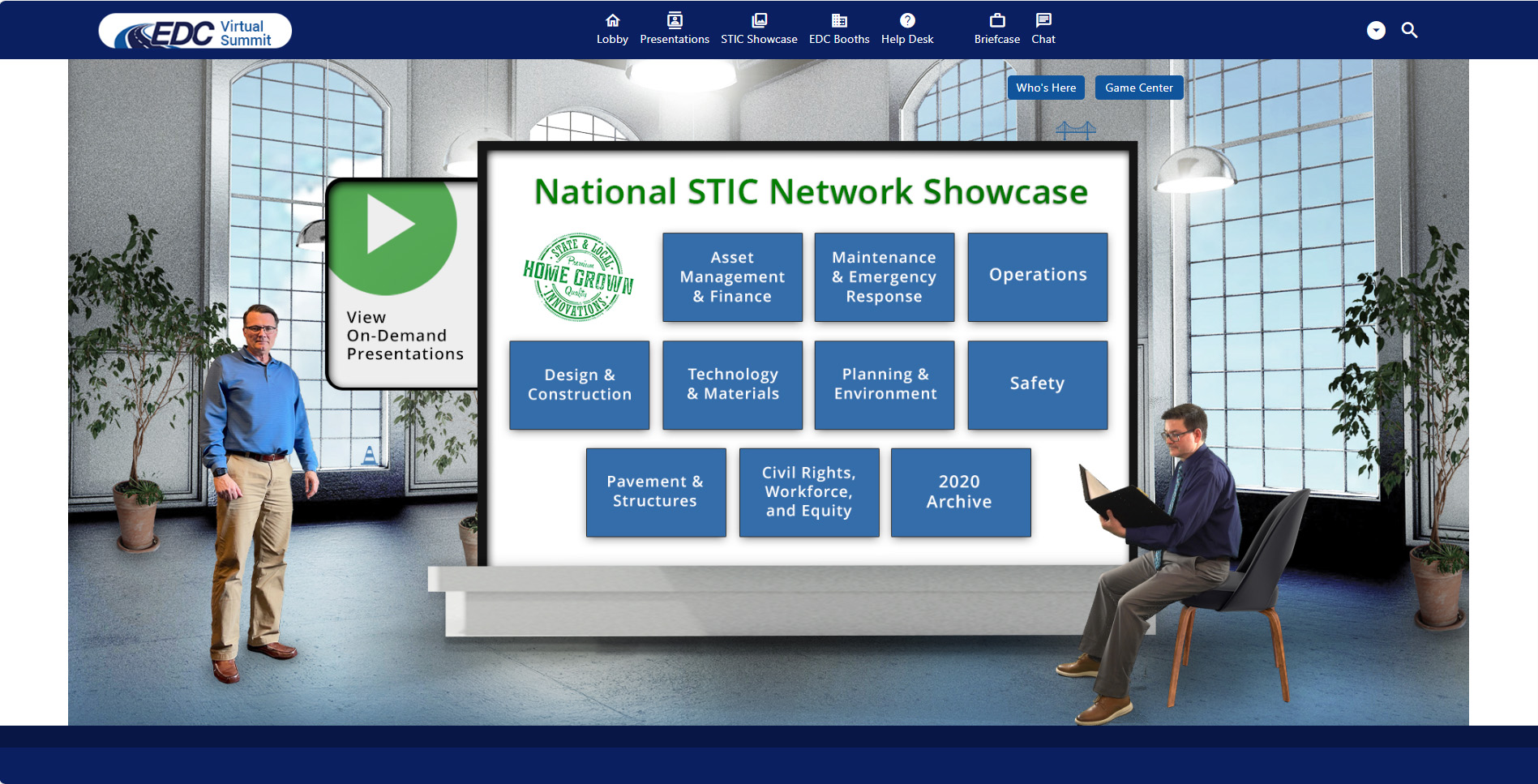Open the STIC Showcase gallery icon
The image size is (1538, 784).
(x=759, y=20)
